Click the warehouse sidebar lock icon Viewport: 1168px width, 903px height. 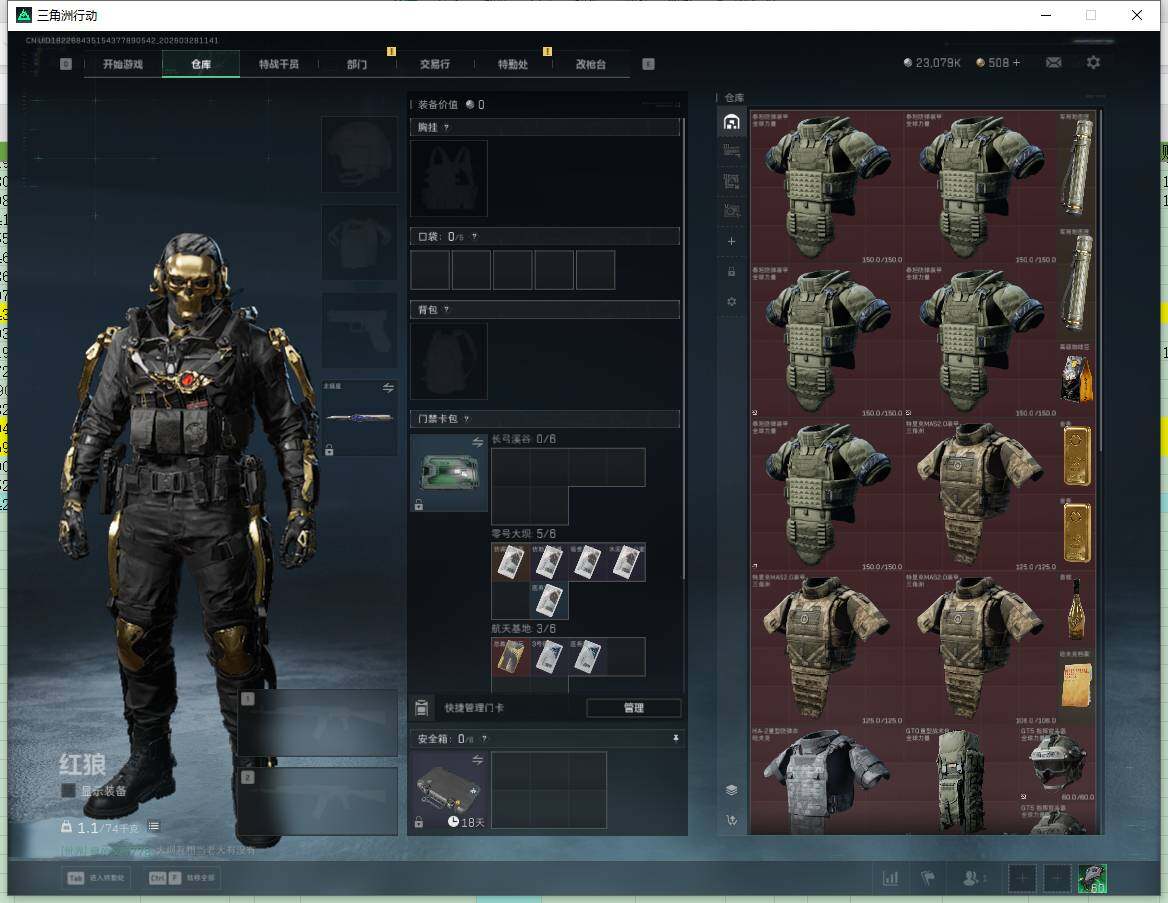(x=731, y=271)
